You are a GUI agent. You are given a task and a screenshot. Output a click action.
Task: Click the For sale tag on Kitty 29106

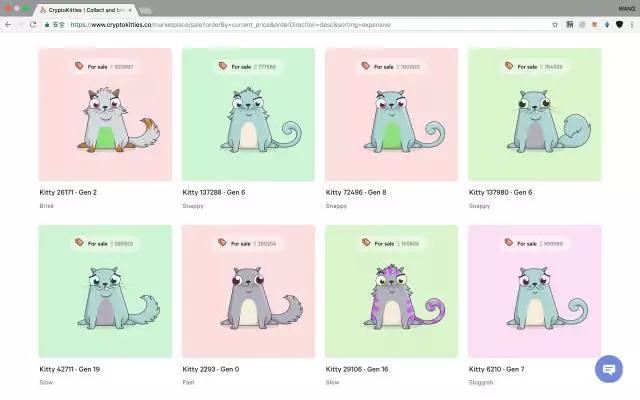coord(391,243)
